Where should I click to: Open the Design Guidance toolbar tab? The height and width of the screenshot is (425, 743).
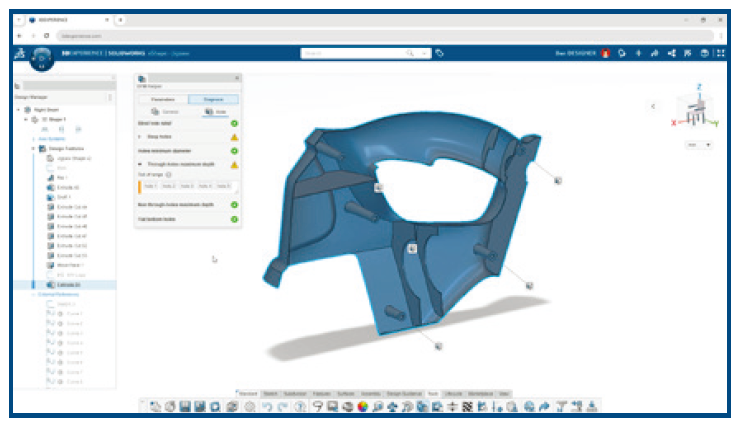click(404, 394)
